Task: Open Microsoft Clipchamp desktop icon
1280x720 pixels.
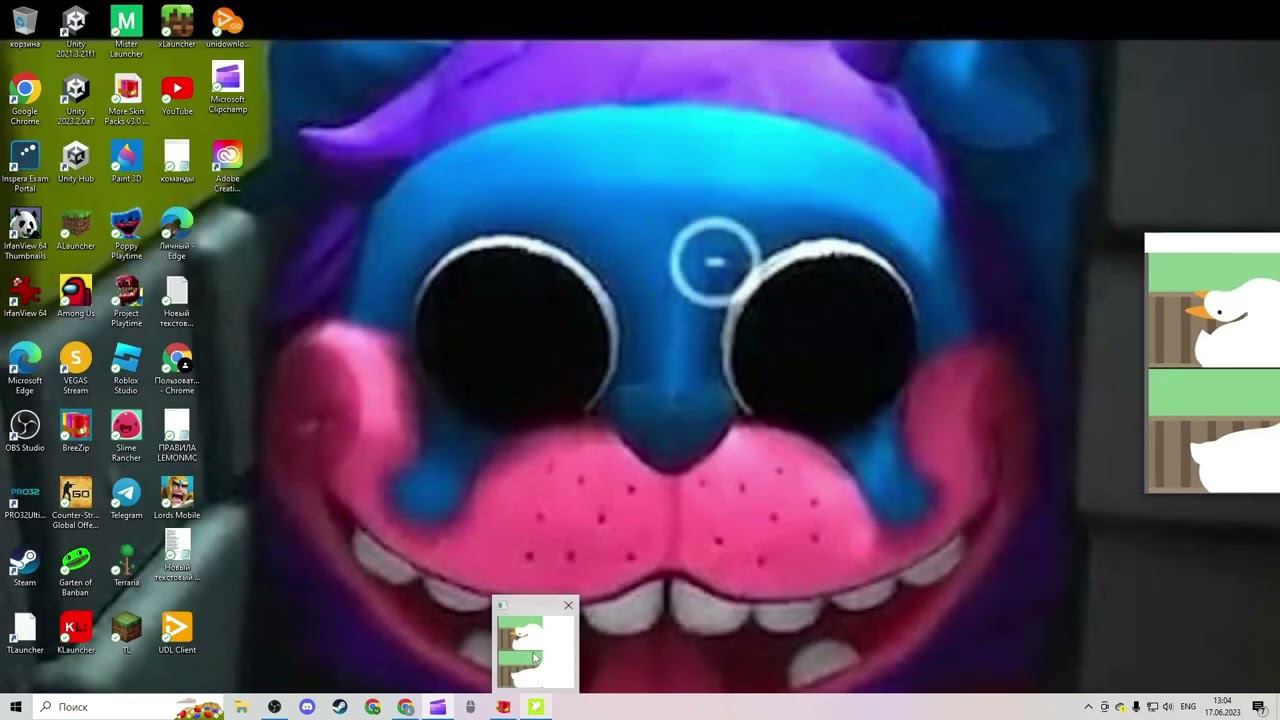Action: (x=228, y=88)
